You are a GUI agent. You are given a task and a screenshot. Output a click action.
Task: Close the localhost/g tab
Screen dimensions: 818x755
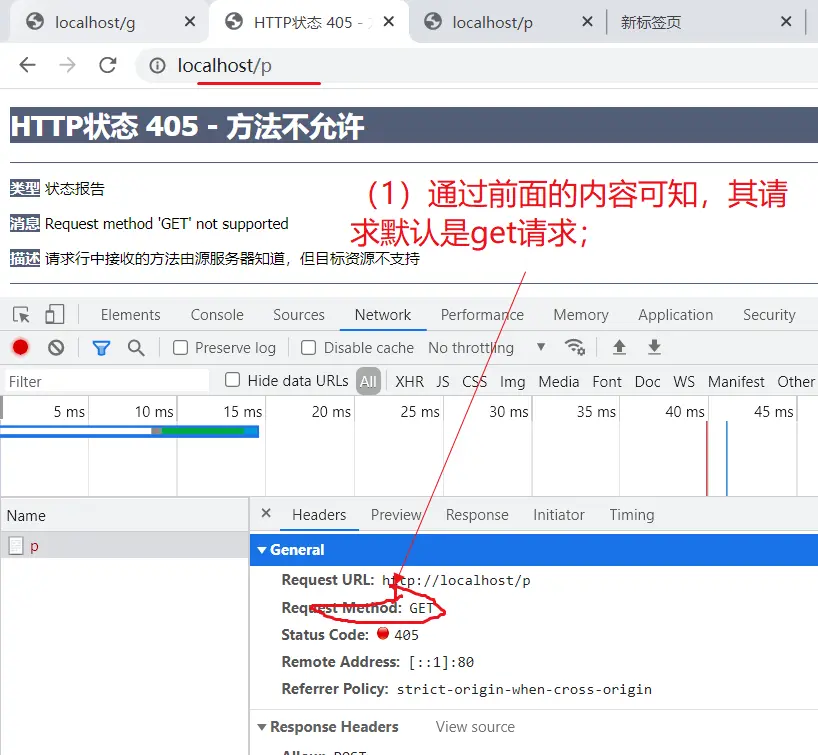[190, 21]
